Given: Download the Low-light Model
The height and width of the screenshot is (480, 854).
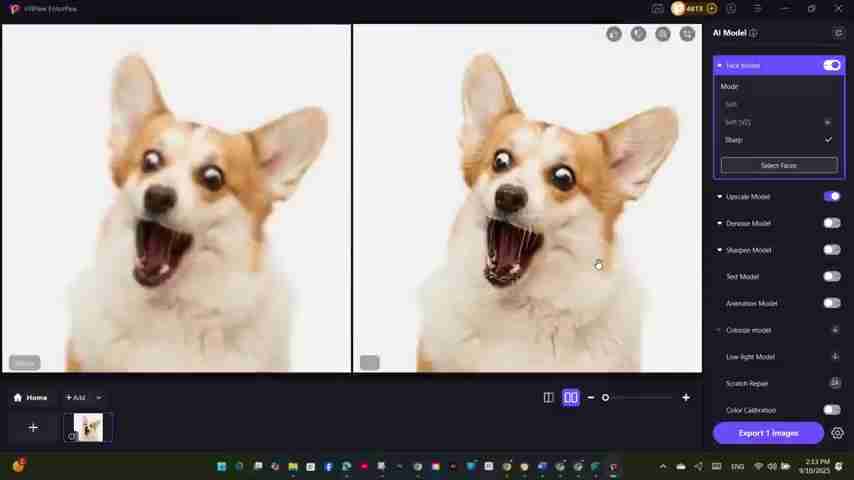Looking at the screenshot, I should pos(834,356).
